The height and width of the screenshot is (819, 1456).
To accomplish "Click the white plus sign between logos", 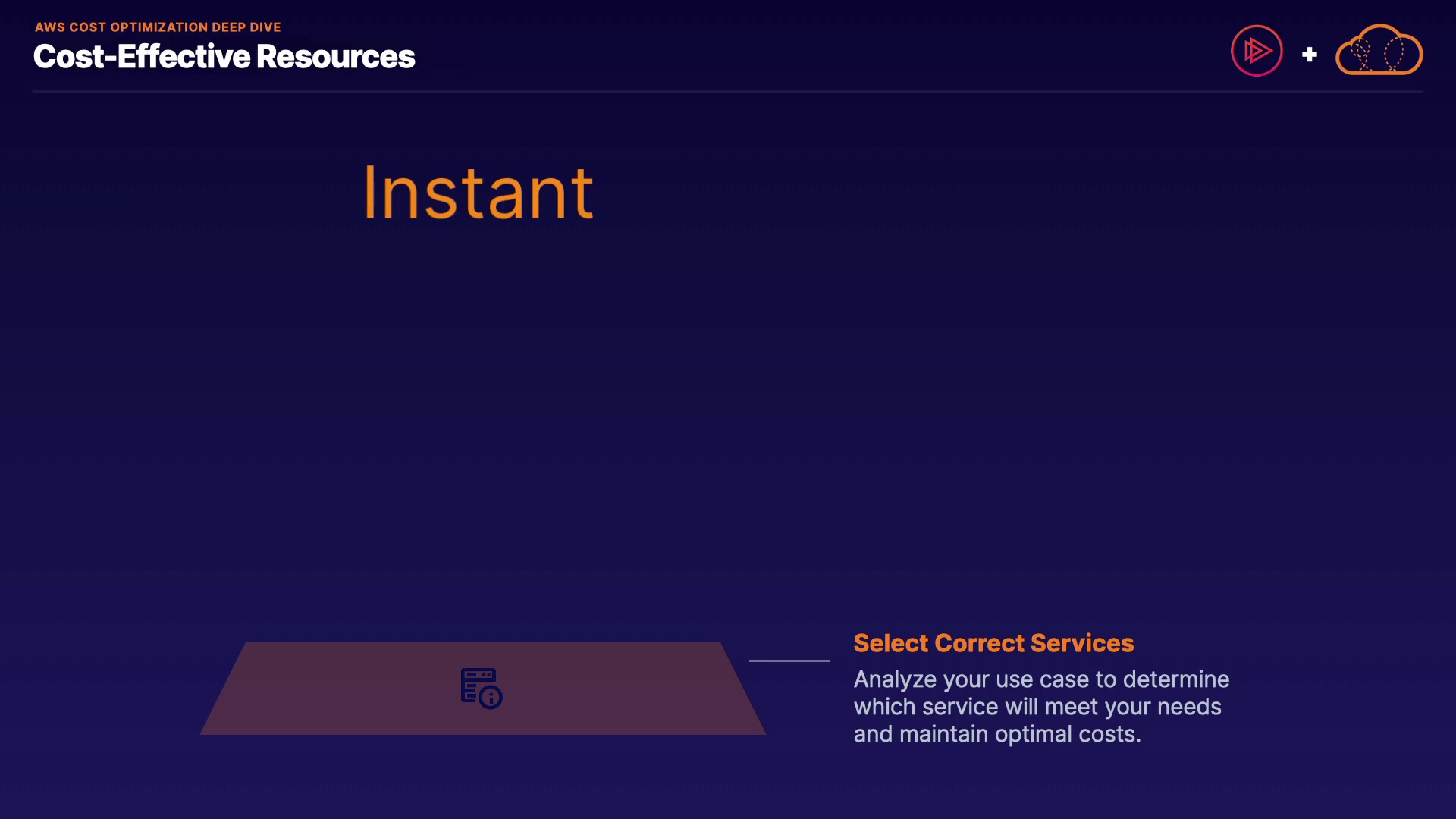I will click(1309, 55).
